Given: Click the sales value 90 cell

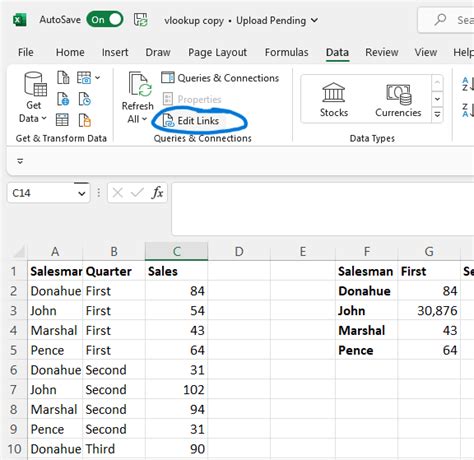Looking at the screenshot, I should tap(177, 449).
